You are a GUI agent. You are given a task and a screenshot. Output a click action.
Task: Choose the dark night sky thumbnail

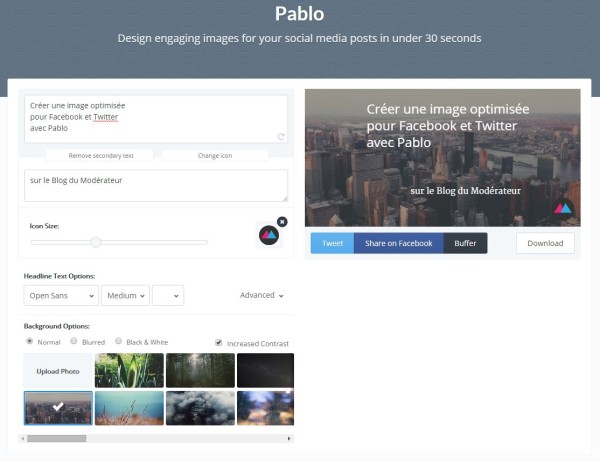[266, 371]
